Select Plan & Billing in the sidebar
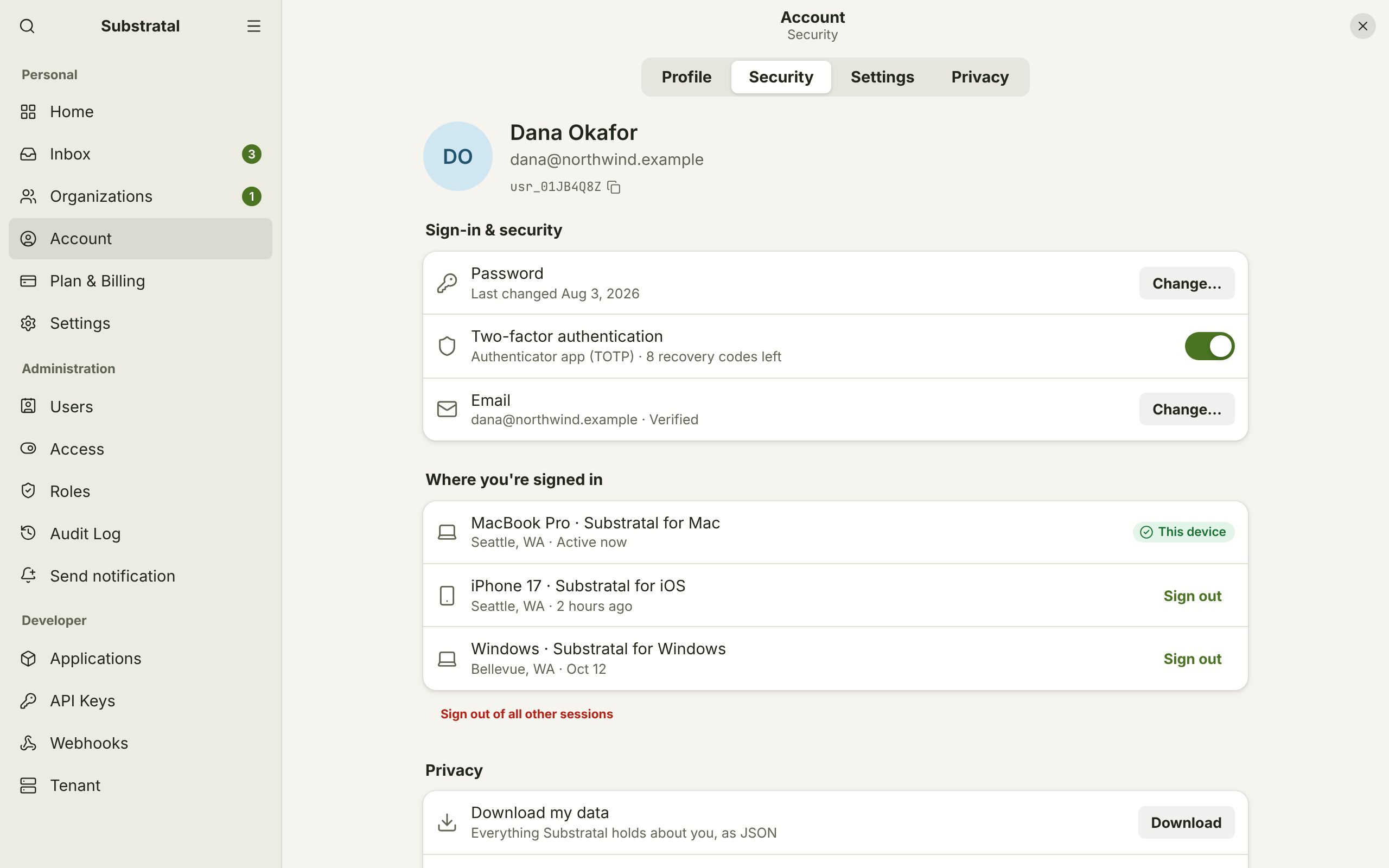Screen dimensions: 1389x868 coord(140,280)
